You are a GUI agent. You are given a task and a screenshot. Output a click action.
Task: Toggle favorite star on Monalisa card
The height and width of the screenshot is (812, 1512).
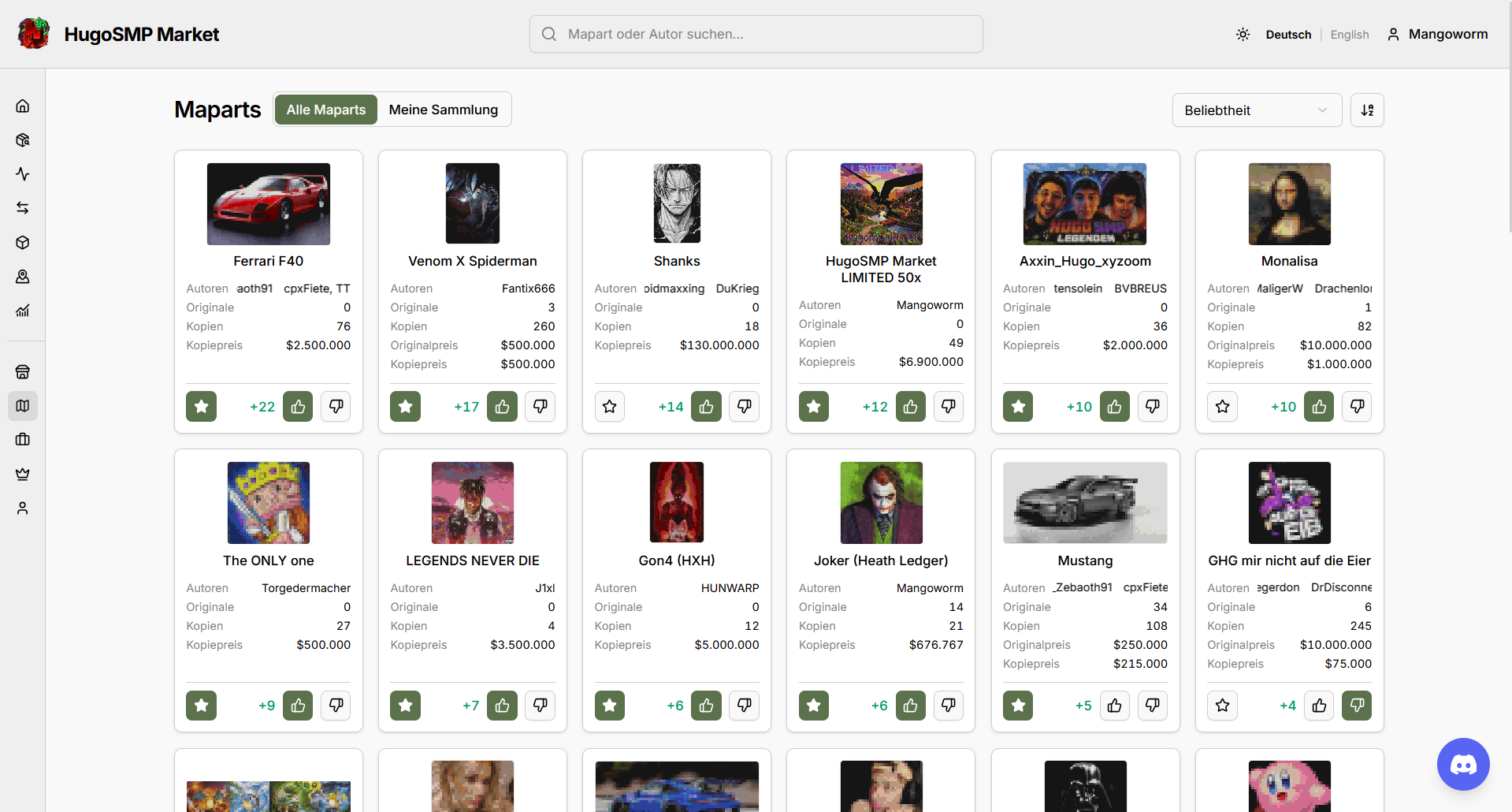pyautogui.click(x=1223, y=407)
